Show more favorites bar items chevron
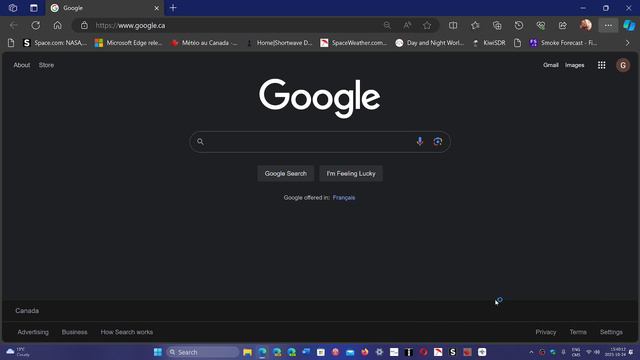This screenshot has height=360, width=640. pos(627,42)
